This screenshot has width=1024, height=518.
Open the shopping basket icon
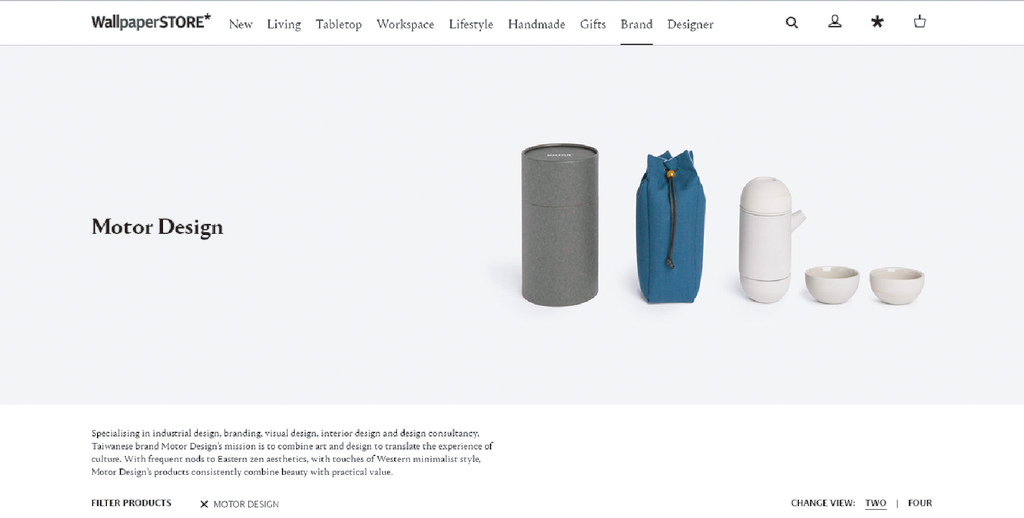tap(920, 22)
